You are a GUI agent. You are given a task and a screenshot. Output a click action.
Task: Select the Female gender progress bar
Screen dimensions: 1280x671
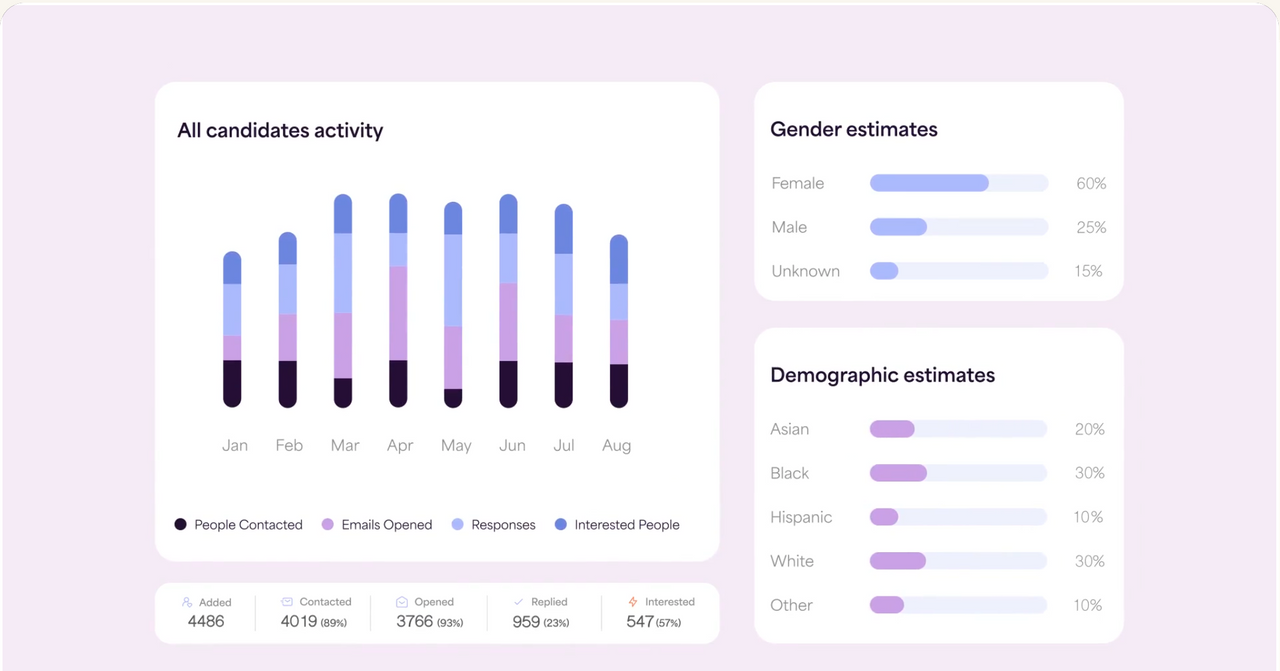click(958, 183)
